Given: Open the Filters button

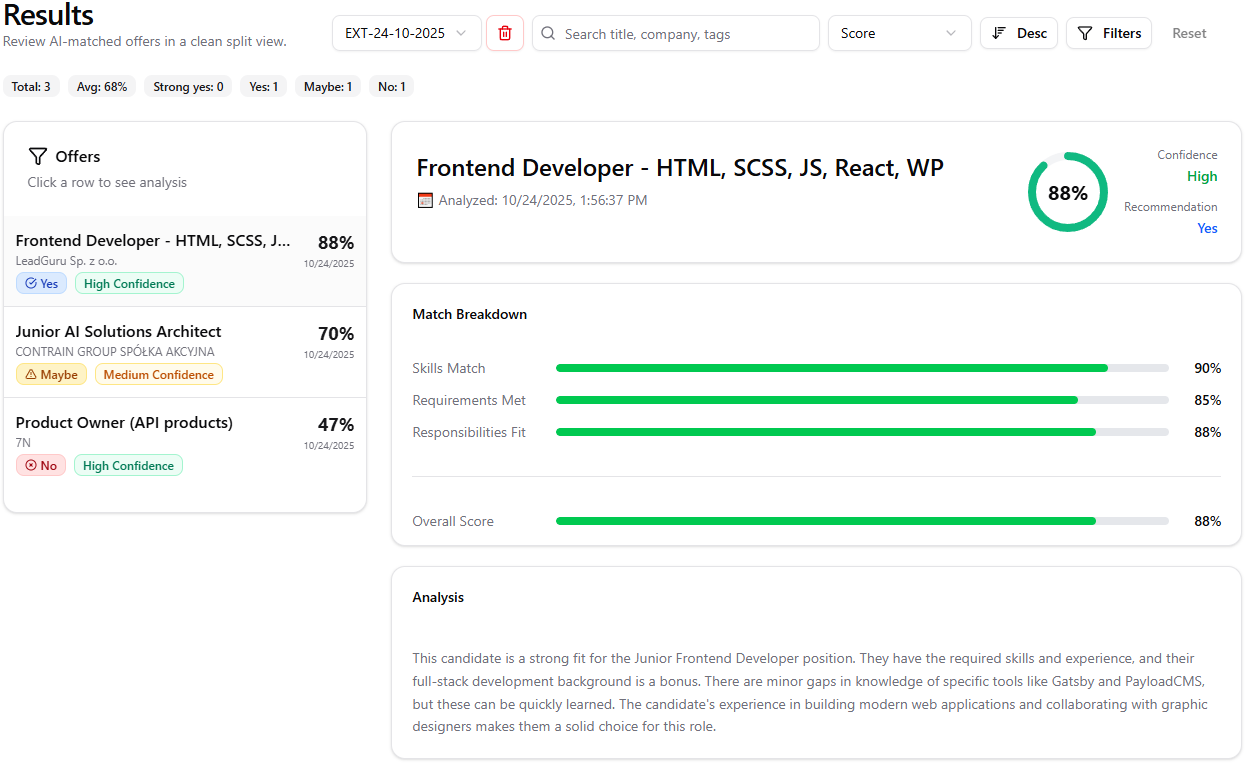Looking at the screenshot, I should (x=1109, y=33).
